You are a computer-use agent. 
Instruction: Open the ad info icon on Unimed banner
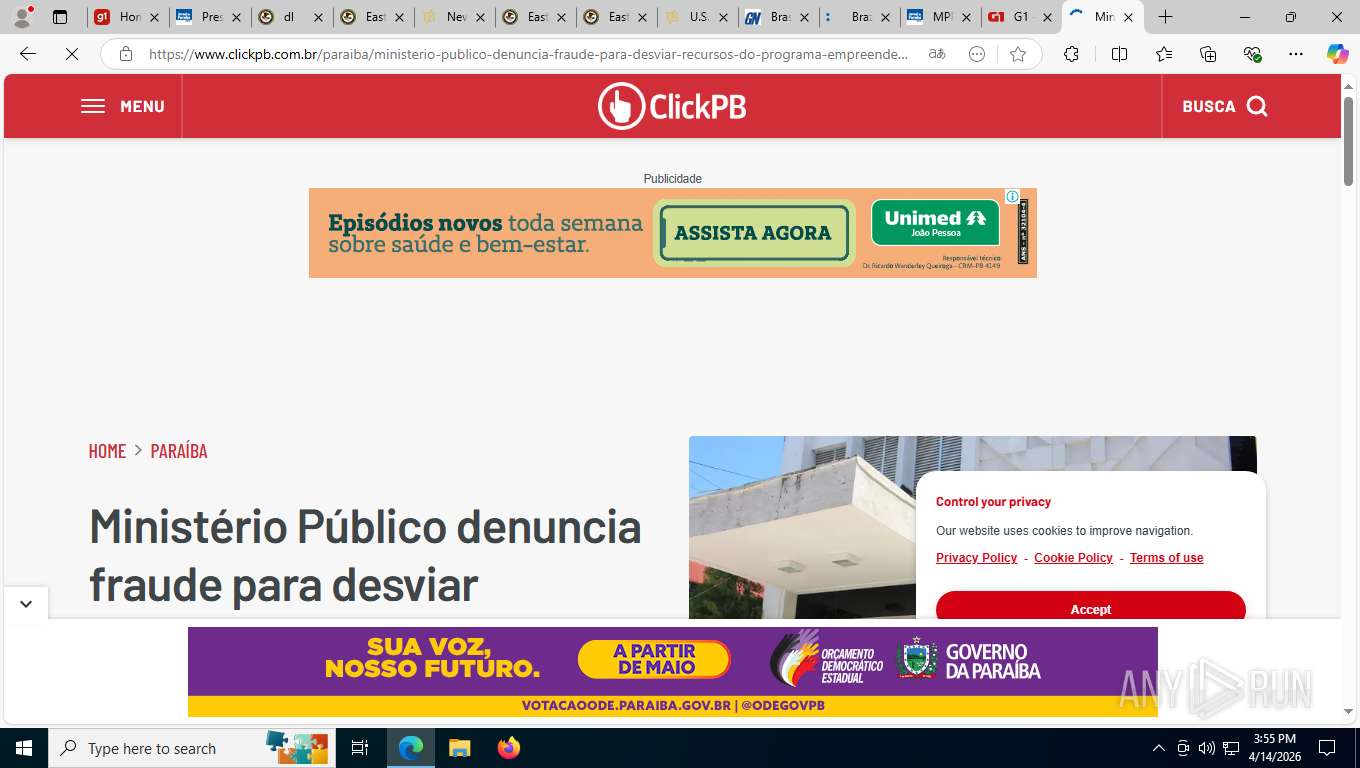click(1012, 196)
